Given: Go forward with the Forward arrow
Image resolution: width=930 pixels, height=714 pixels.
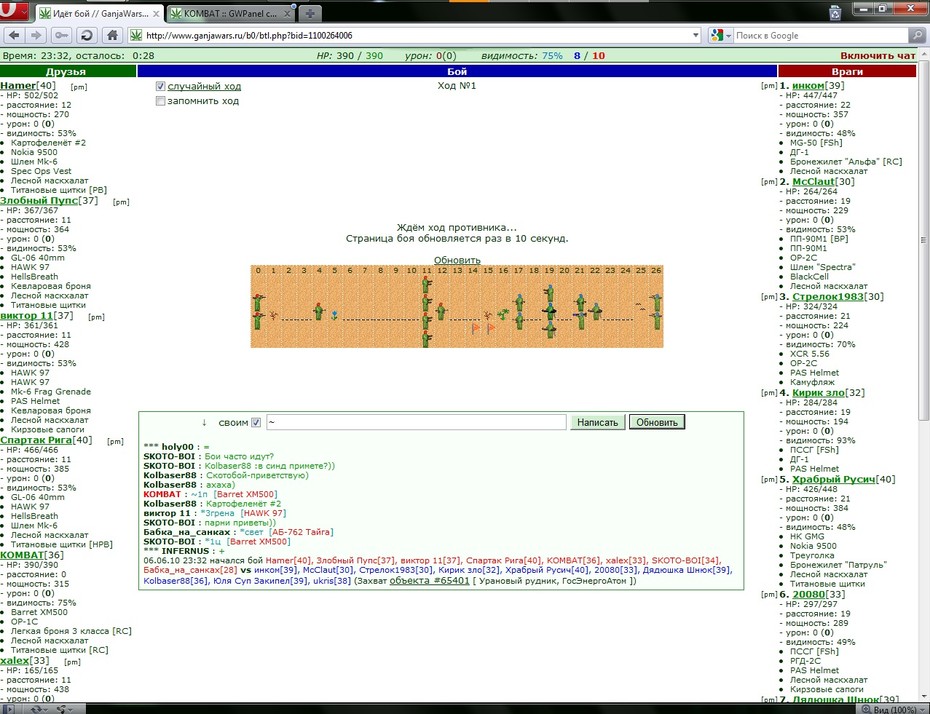Looking at the screenshot, I should (x=37, y=36).
